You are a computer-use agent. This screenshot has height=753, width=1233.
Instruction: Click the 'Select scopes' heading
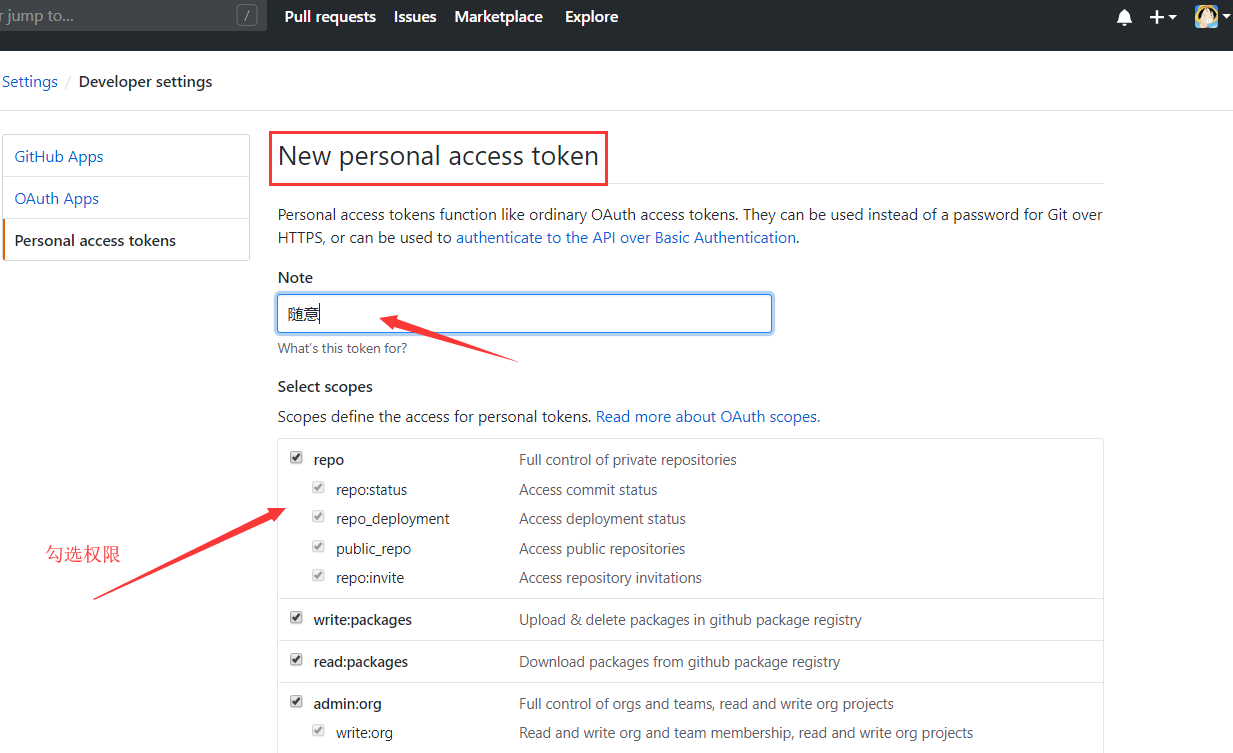point(325,387)
